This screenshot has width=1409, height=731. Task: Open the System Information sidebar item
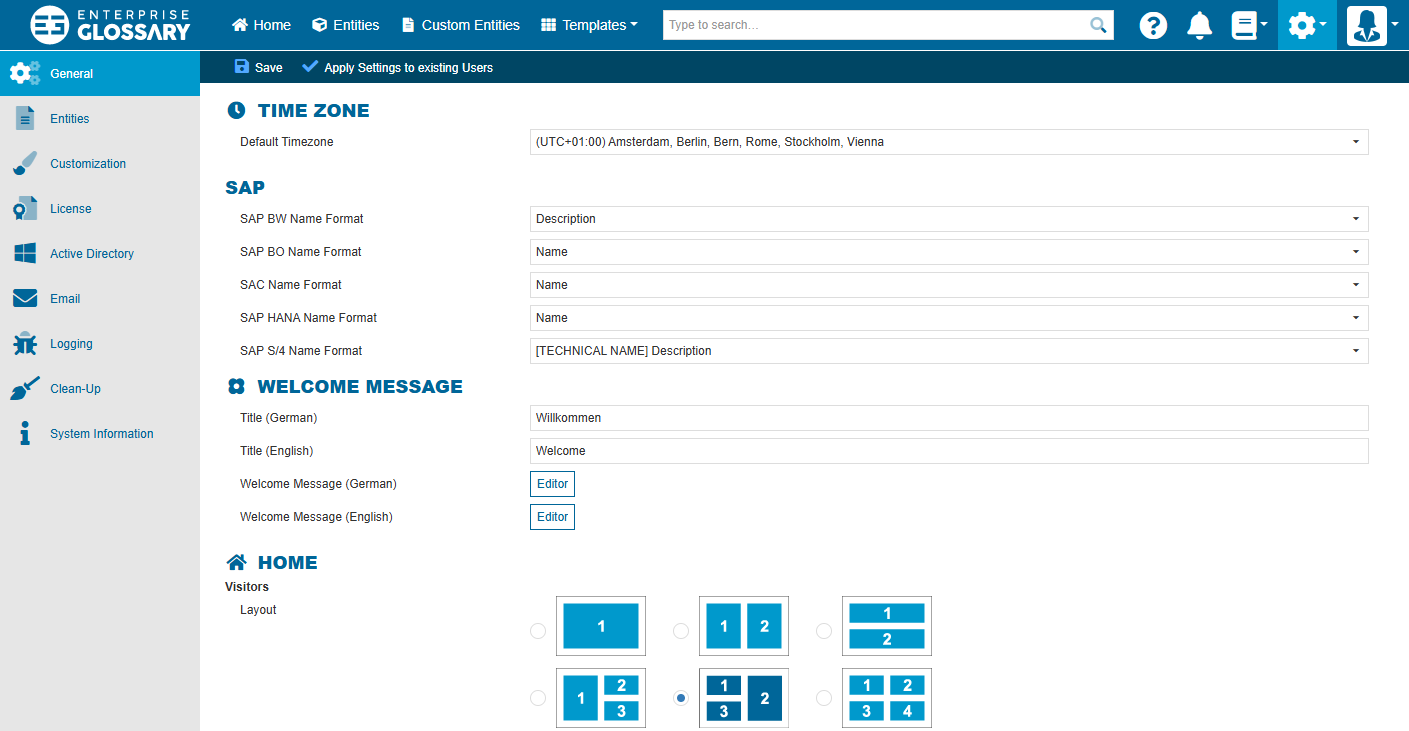click(x=101, y=434)
